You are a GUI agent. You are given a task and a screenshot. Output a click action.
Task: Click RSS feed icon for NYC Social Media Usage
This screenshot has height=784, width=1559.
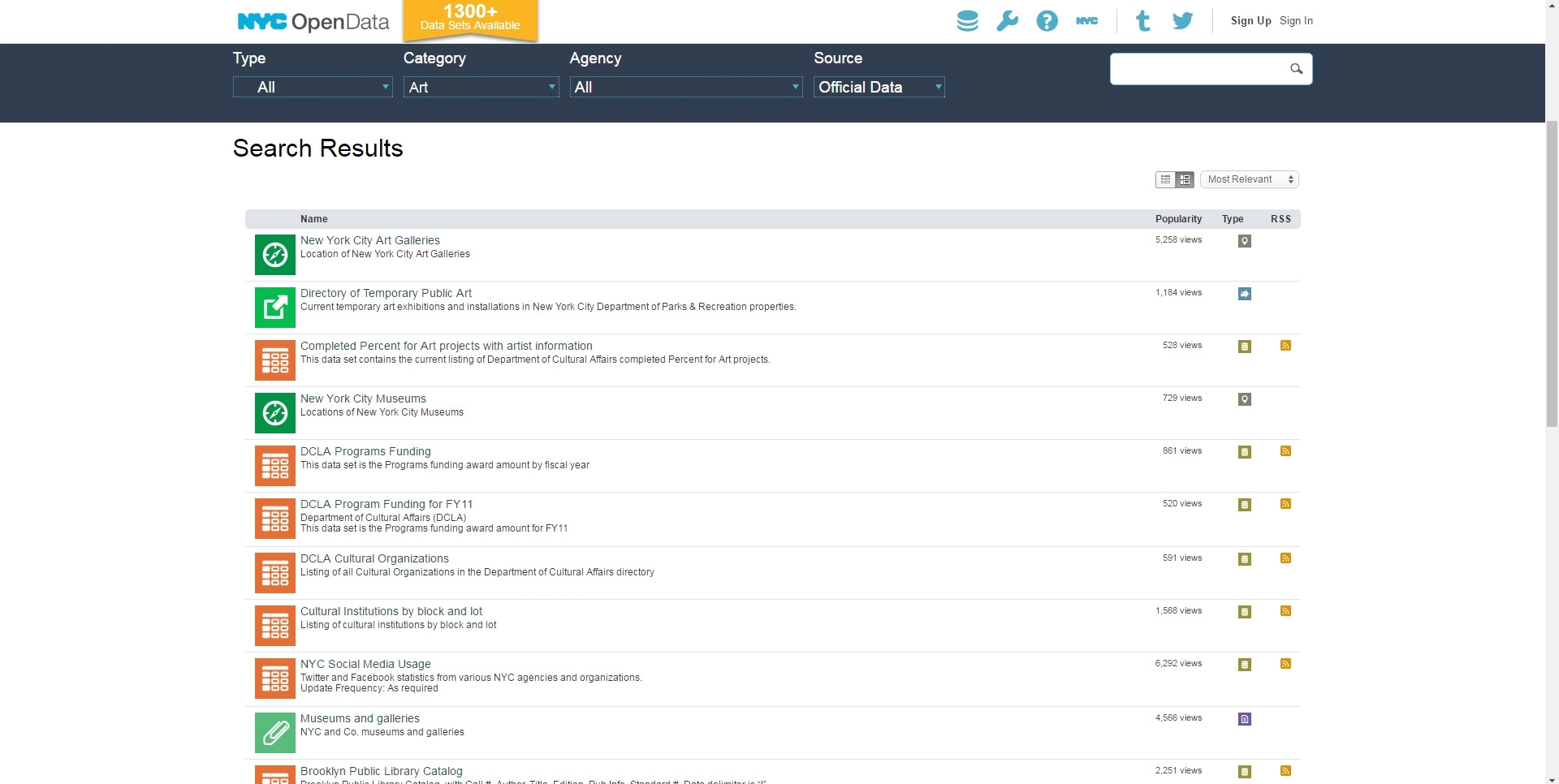1285,664
